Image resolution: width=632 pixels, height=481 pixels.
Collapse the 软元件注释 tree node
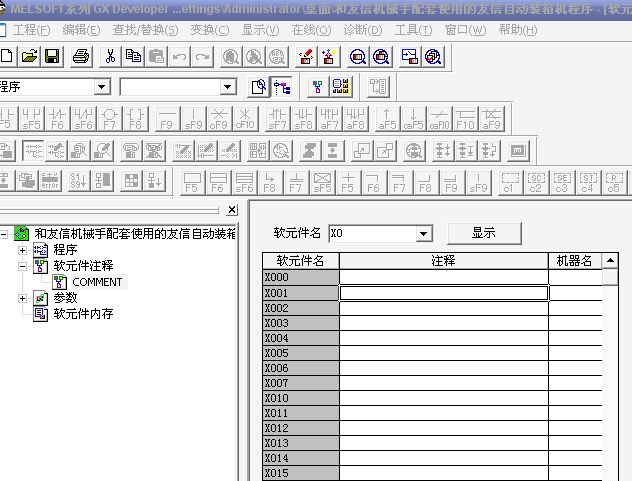tap(23, 266)
